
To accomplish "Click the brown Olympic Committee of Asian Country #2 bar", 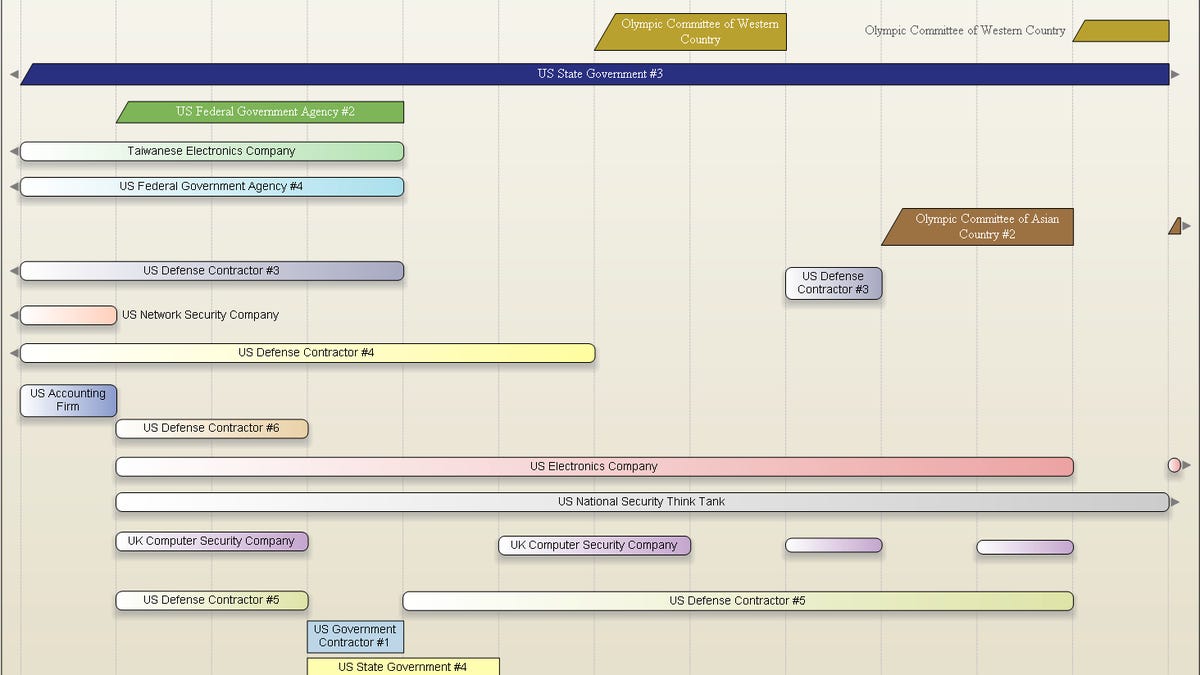I will (980, 226).
